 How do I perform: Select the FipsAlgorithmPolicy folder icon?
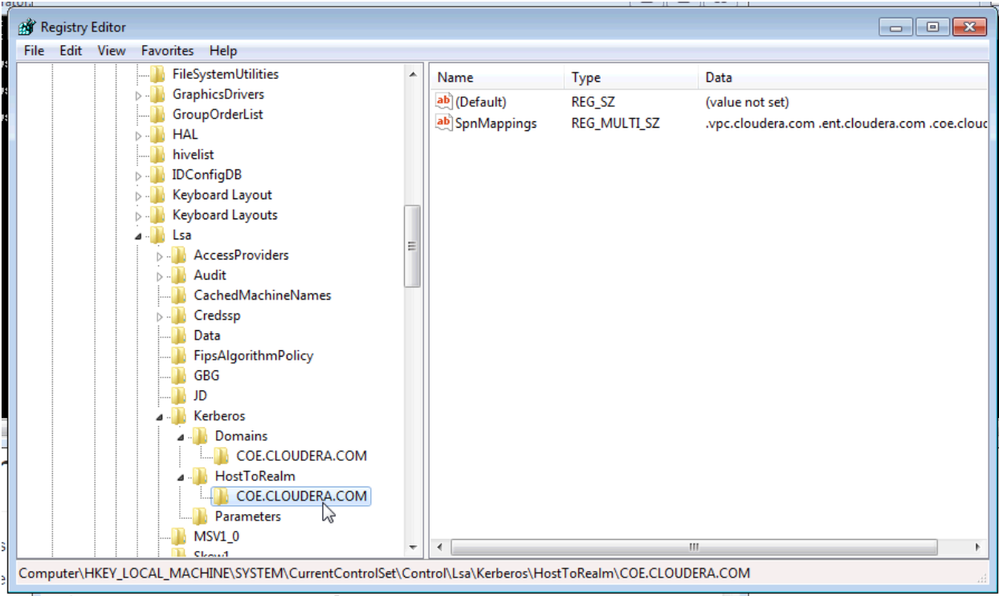(x=179, y=356)
